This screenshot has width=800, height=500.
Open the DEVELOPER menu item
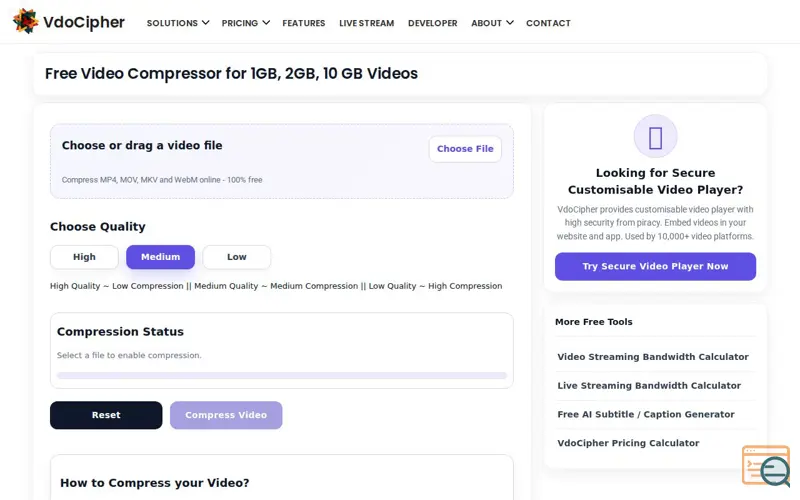(433, 23)
